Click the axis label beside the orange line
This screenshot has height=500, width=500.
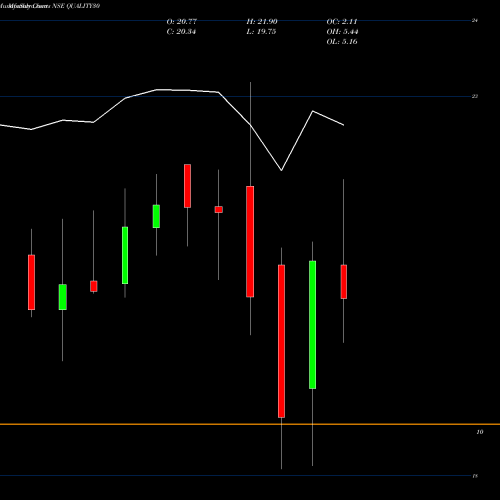click(480, 432)
